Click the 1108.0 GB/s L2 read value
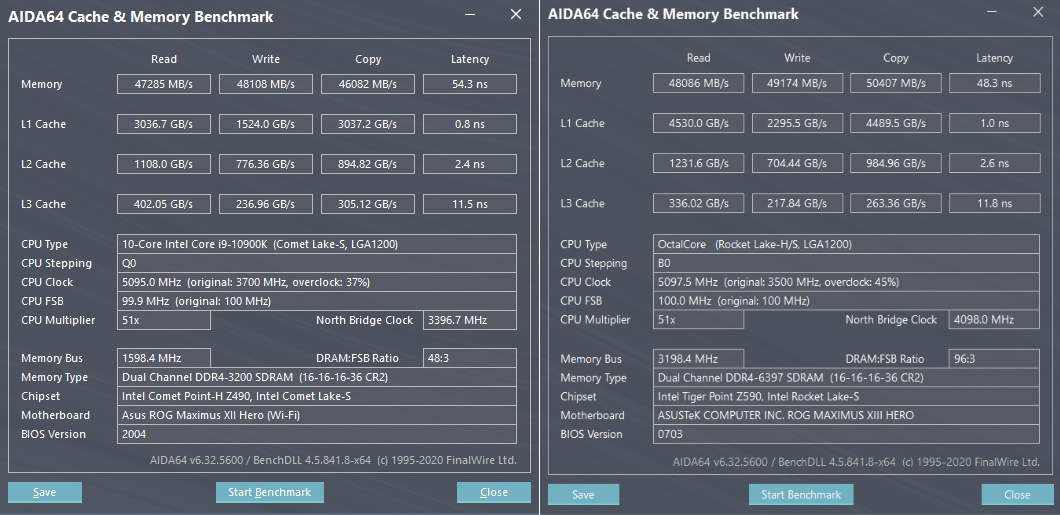Screen dimensions: 1060x515 [164, 164]
